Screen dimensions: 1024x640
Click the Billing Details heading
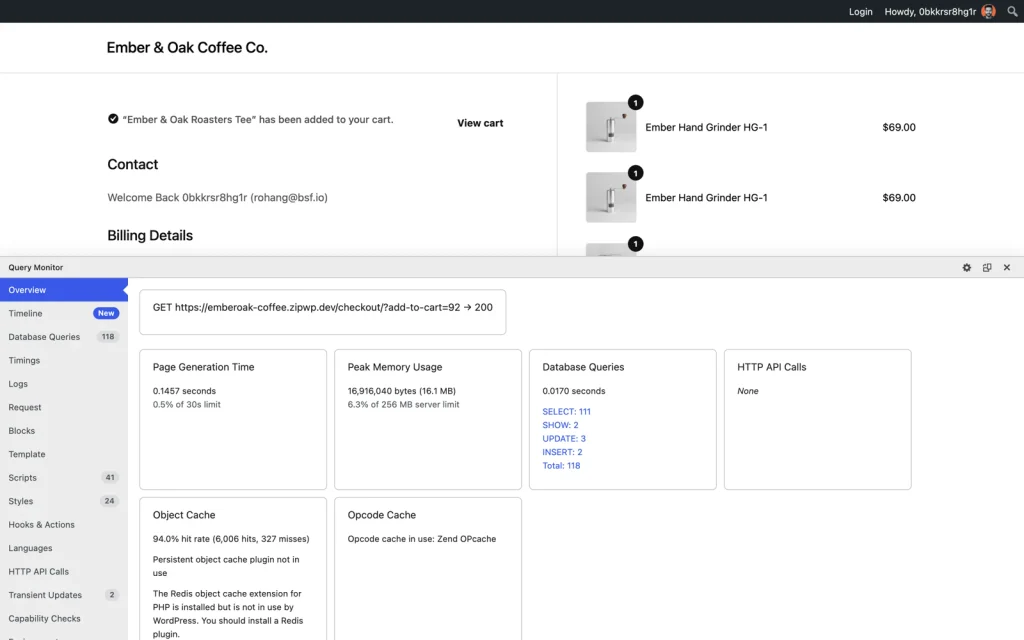click(150, 235)
